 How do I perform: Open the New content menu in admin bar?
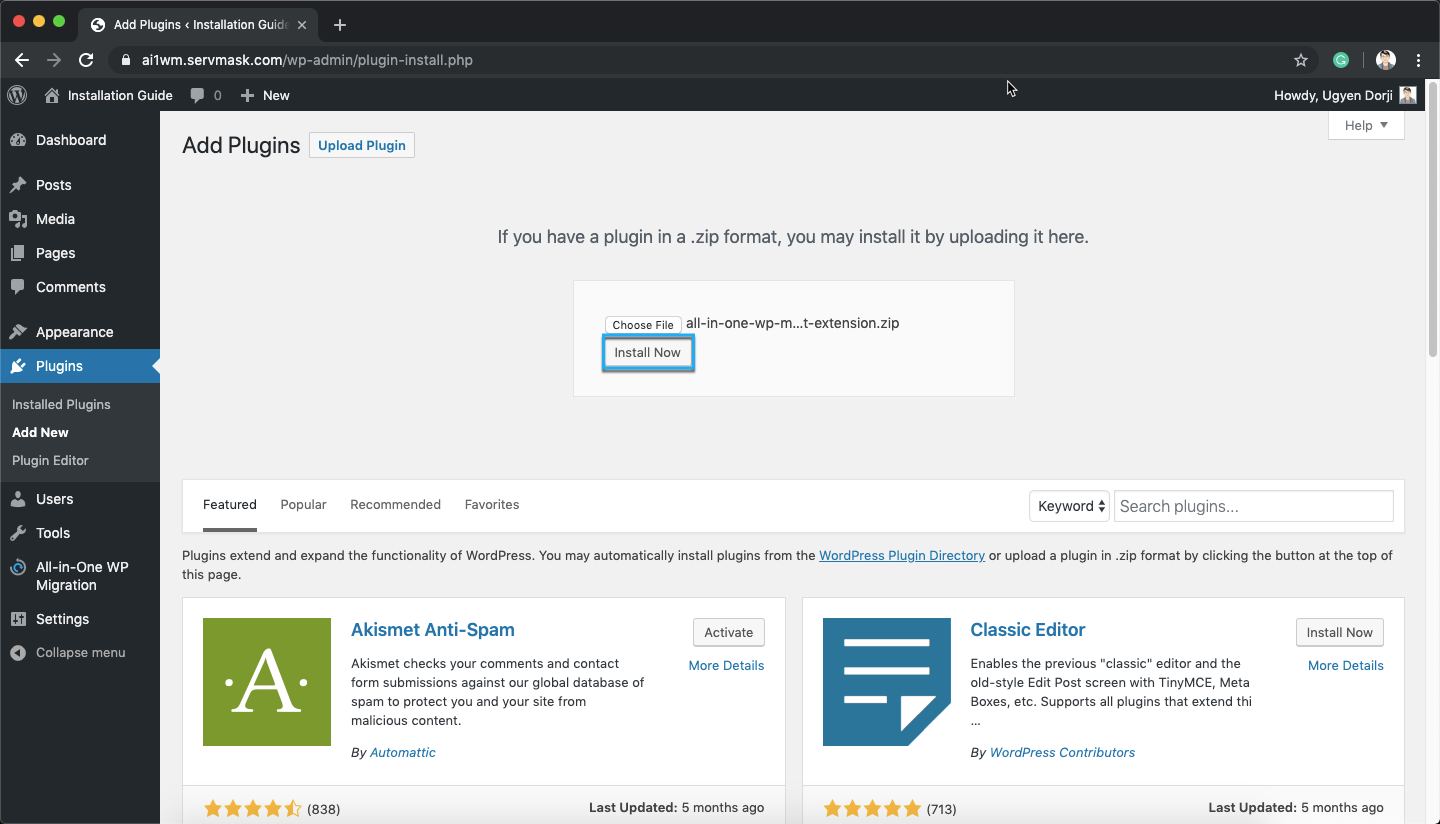coord(266,95)
